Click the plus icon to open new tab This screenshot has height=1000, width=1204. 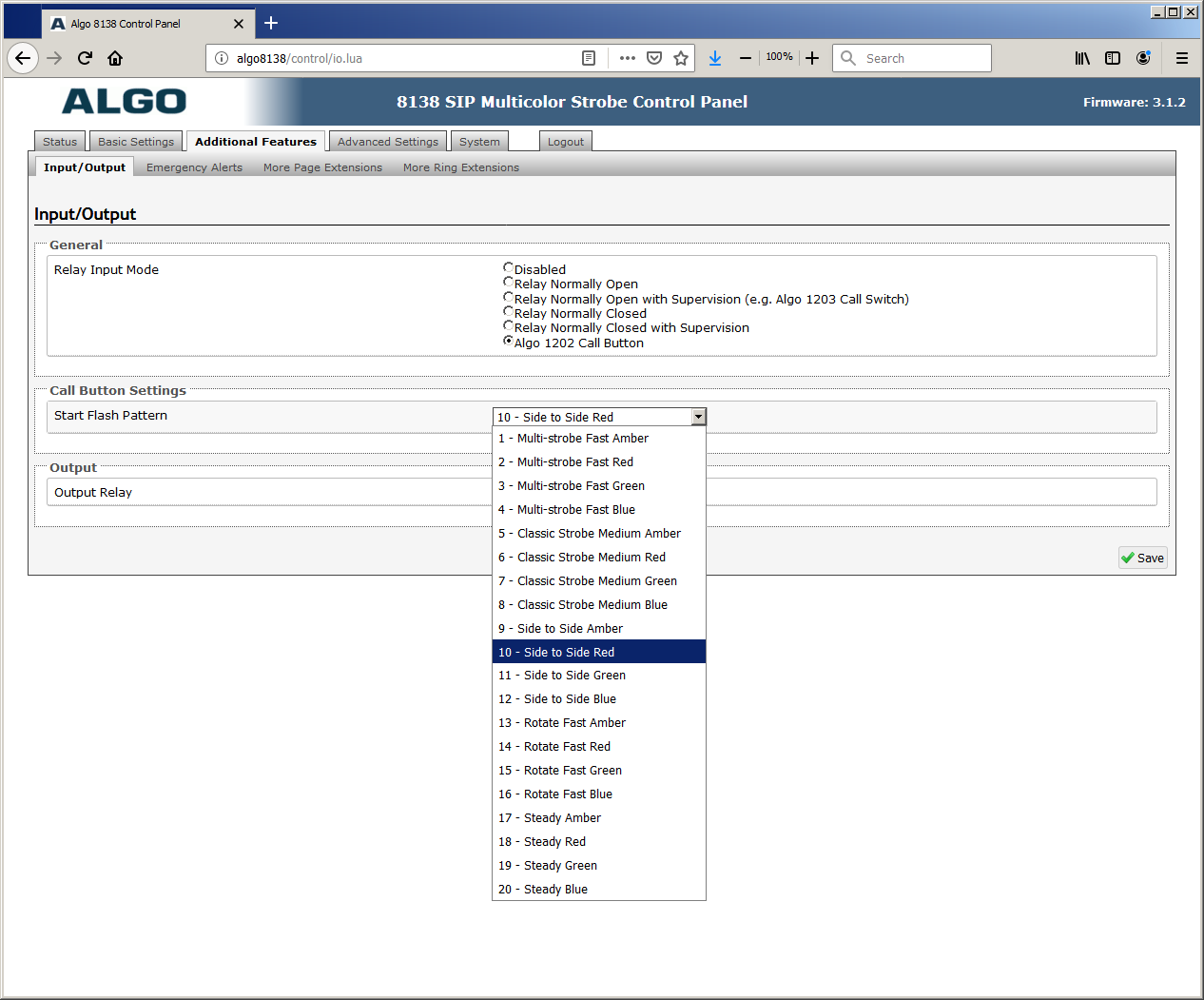(271, 23)
